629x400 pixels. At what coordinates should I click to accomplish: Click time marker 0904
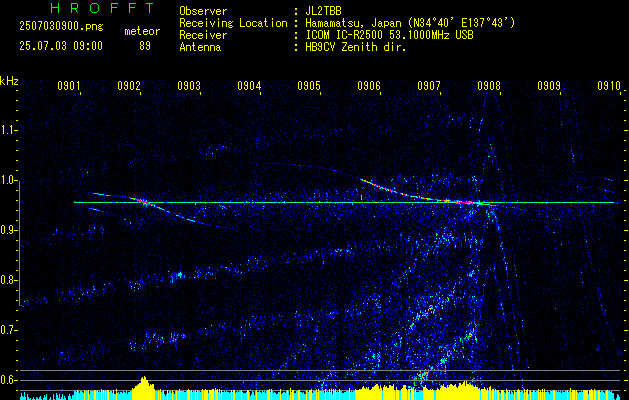pos(249,86)
